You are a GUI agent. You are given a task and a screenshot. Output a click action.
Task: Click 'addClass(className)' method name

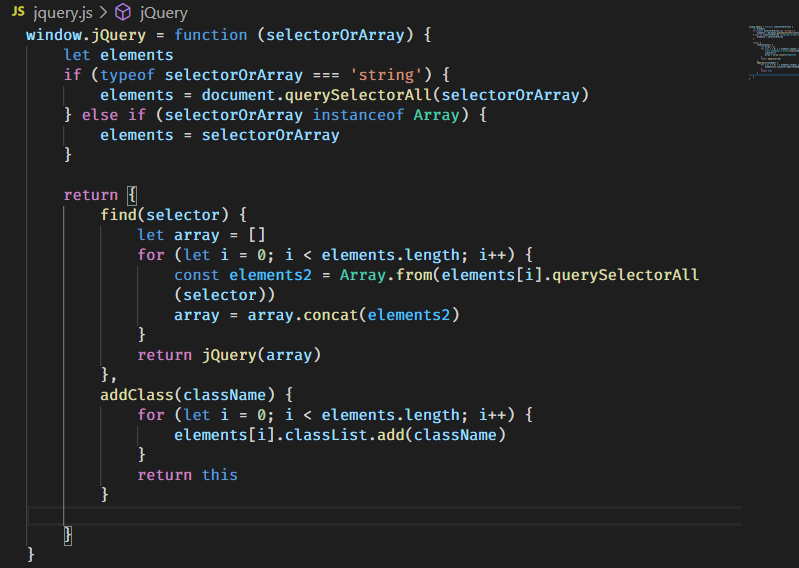tap(187, 395)
